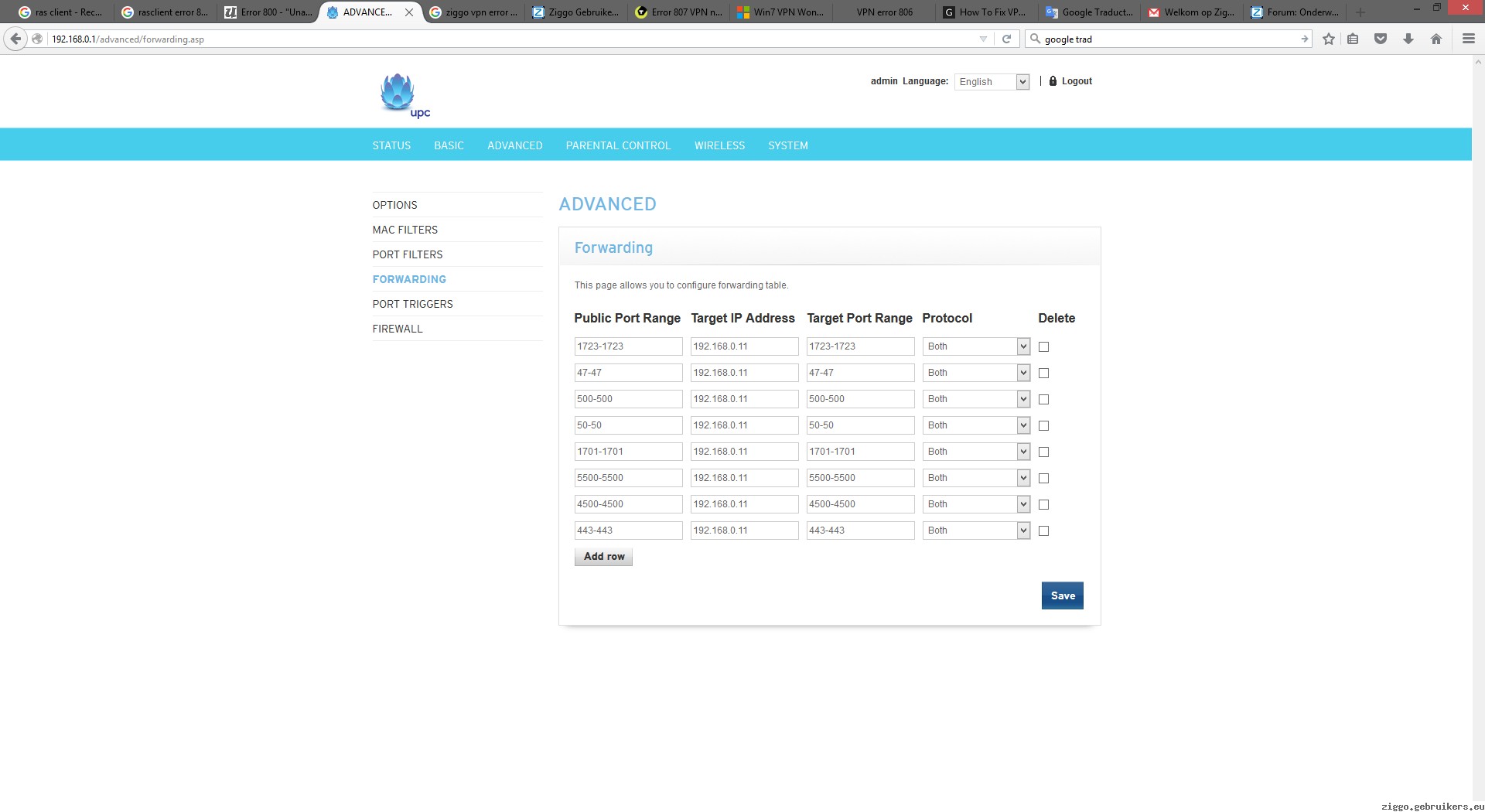Open Protocol dropdown for 443-443 row
Screen dimensions: 1485x812
click(976, 531)
